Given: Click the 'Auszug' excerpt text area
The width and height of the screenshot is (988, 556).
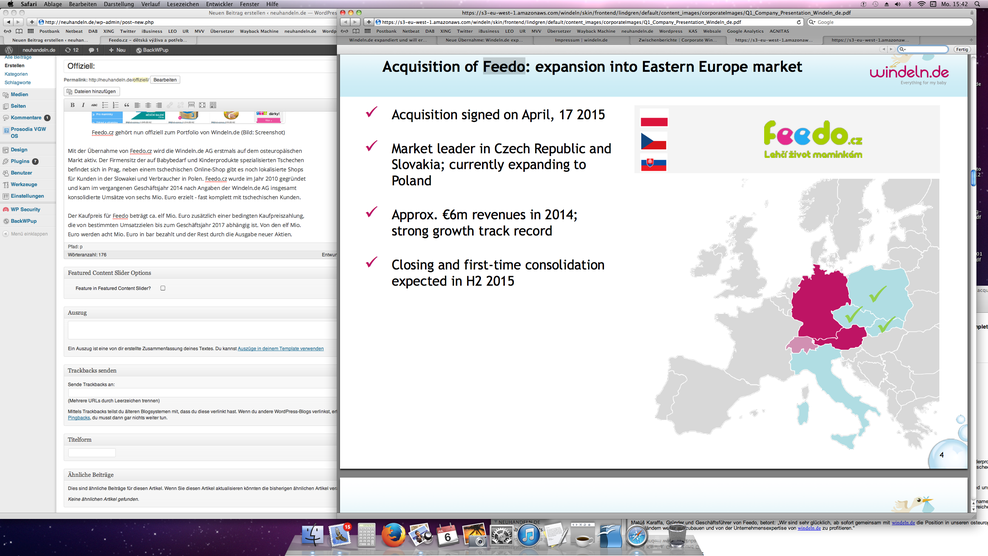Looking at the screenshot, I should 202,331.
